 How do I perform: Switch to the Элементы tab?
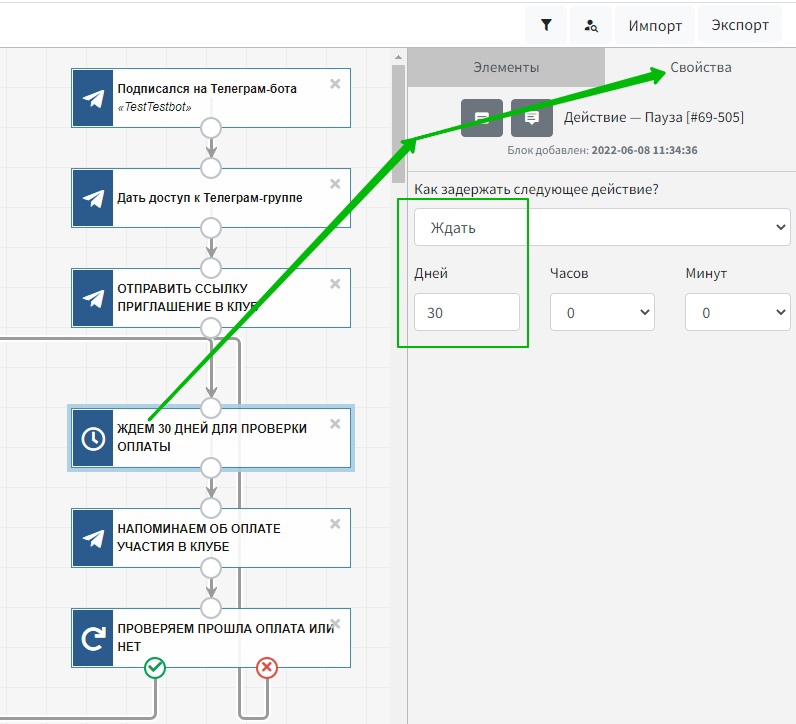click(x=506, y=67)
